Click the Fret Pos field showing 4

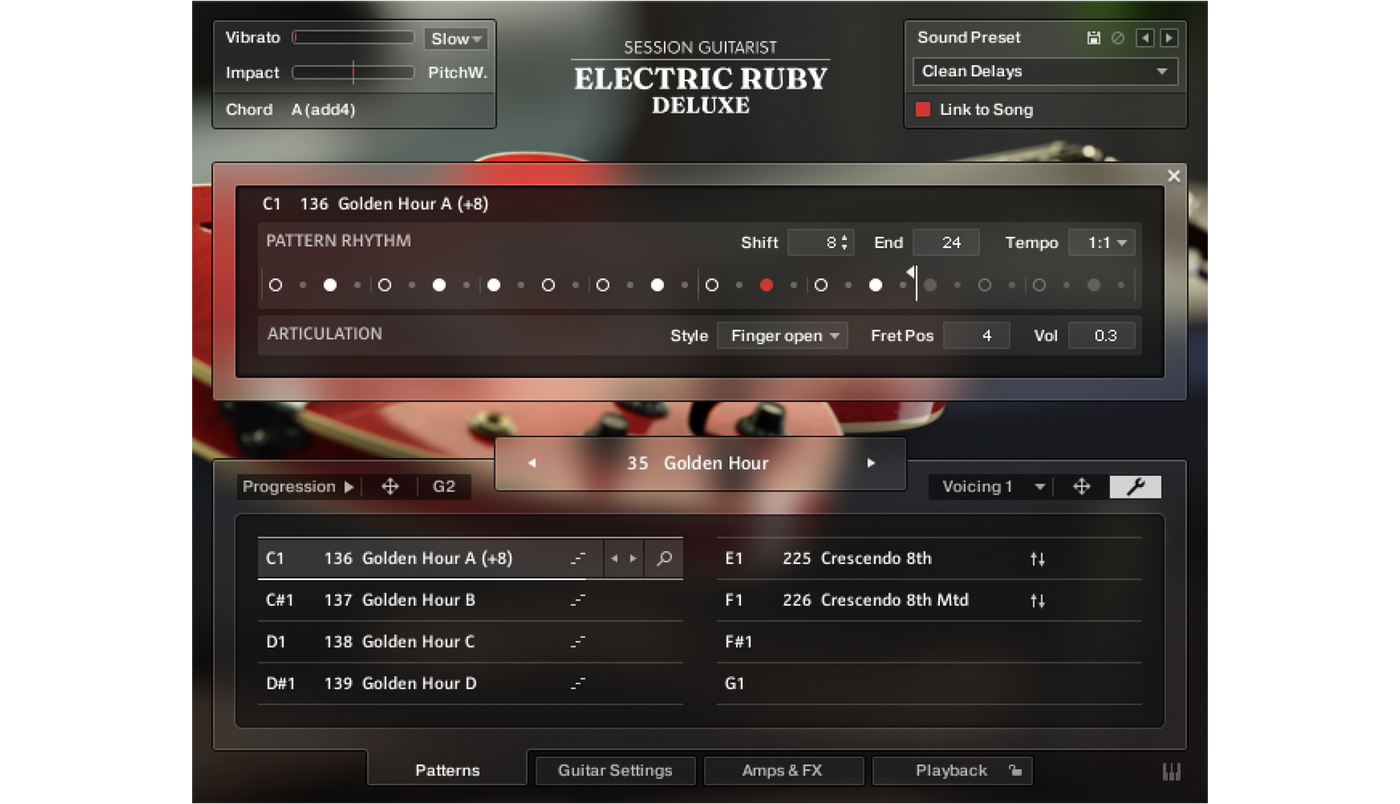[x=976, y=336]
